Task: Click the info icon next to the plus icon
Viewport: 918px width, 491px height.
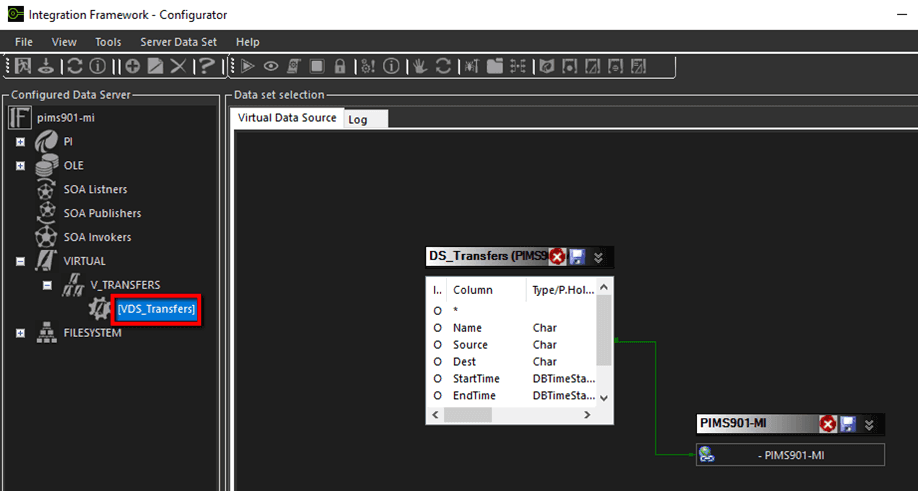Action: tap(98, 66)
